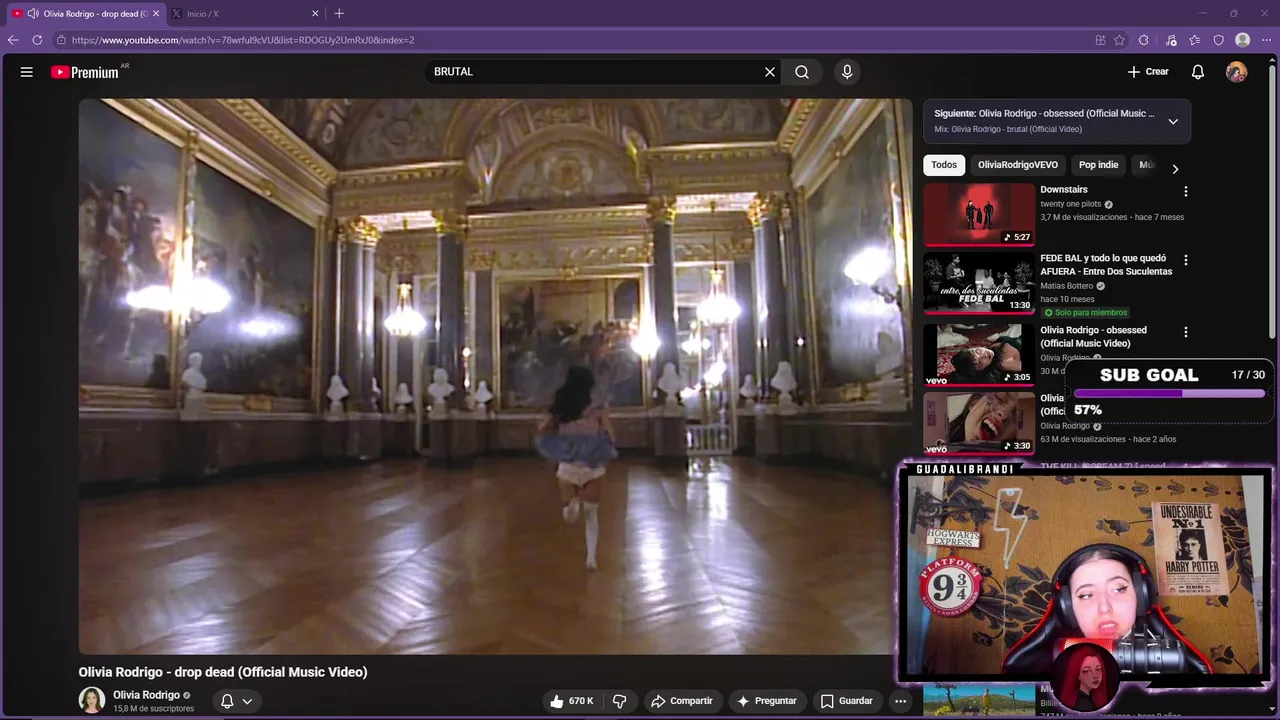Expand the Siguiente mix playlist panel
The height and width of the screenshot is (720, 1280).
coord(1173,121)
